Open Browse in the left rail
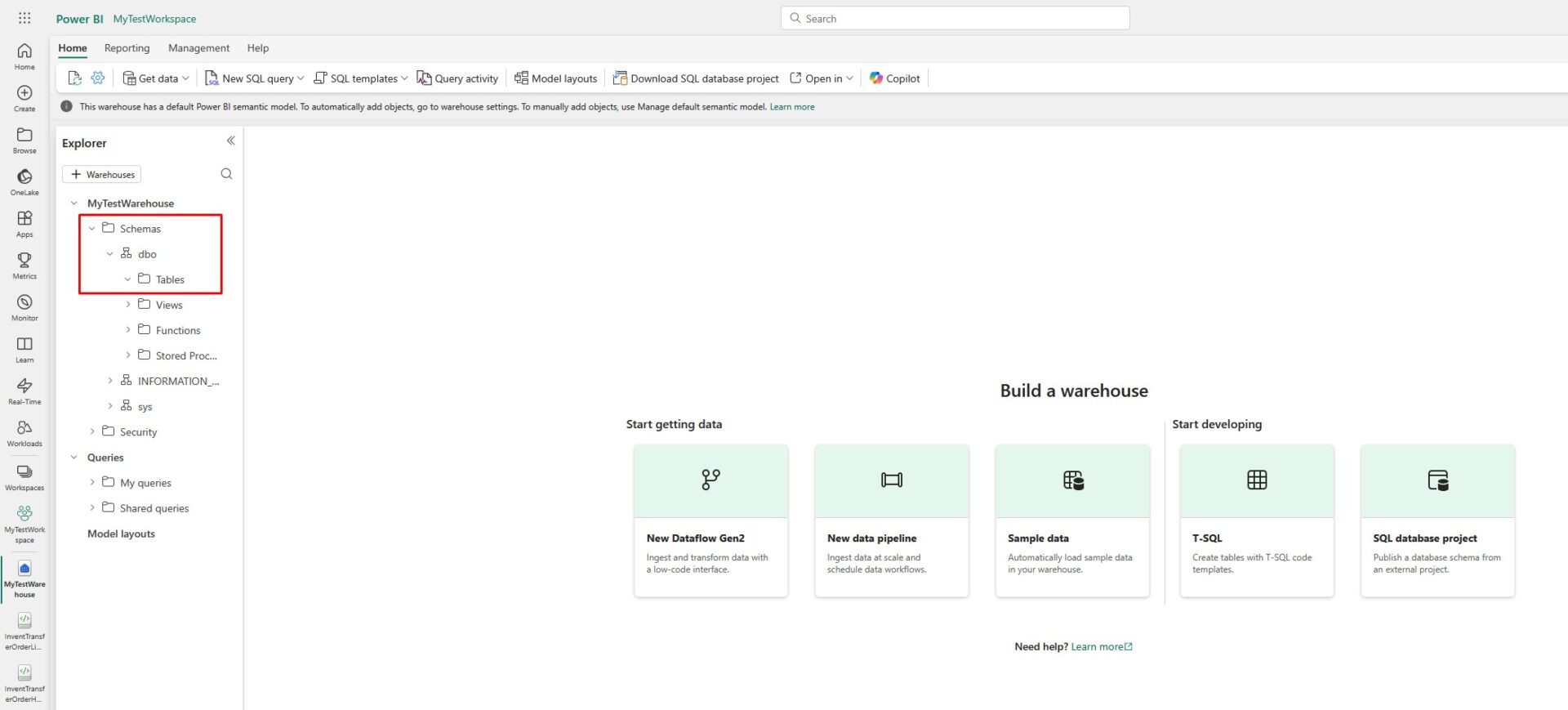Screen dimensions: 1568x710 (x=24, y=141)
